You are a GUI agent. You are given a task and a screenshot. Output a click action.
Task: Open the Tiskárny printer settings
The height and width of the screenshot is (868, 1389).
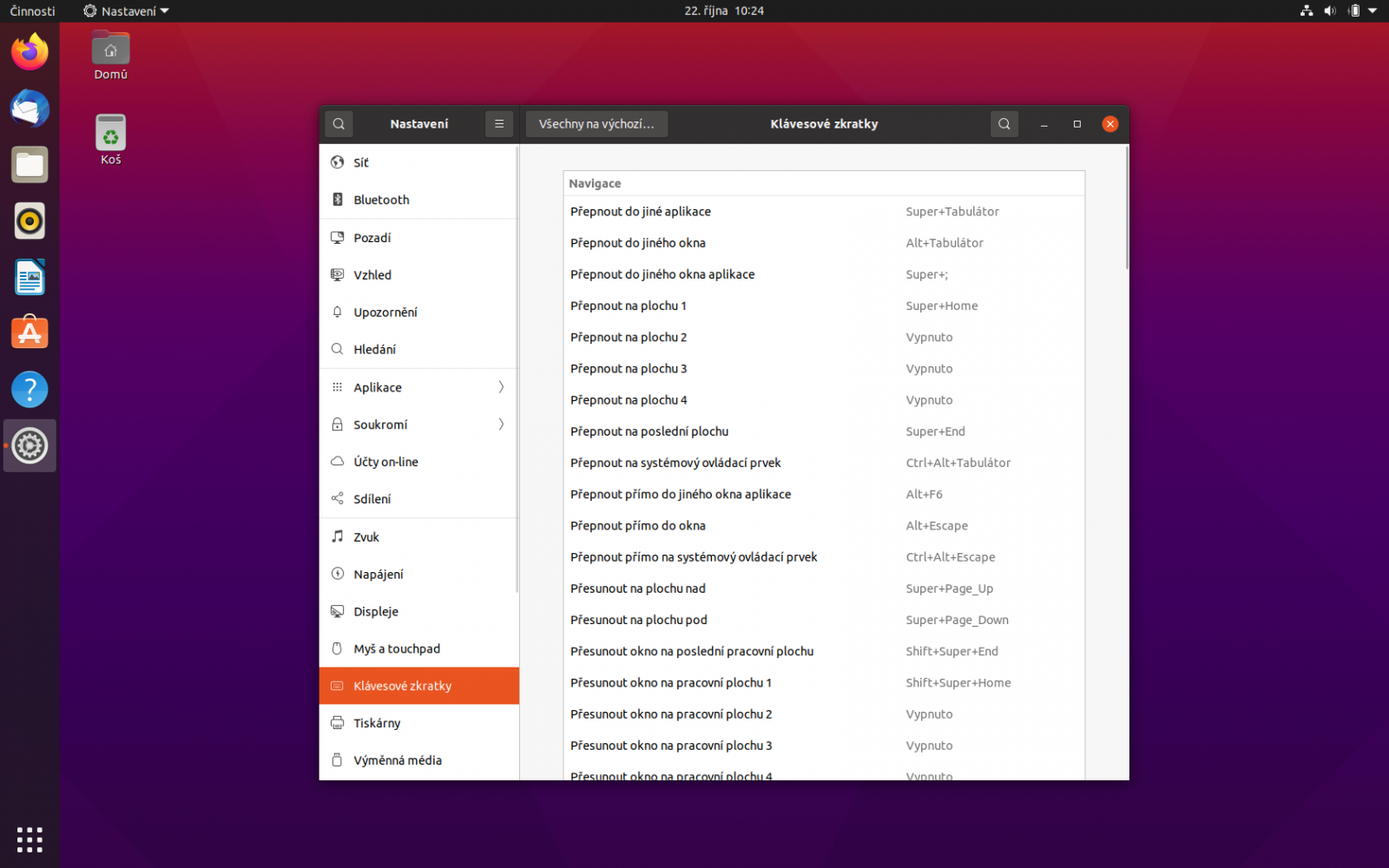376,722
